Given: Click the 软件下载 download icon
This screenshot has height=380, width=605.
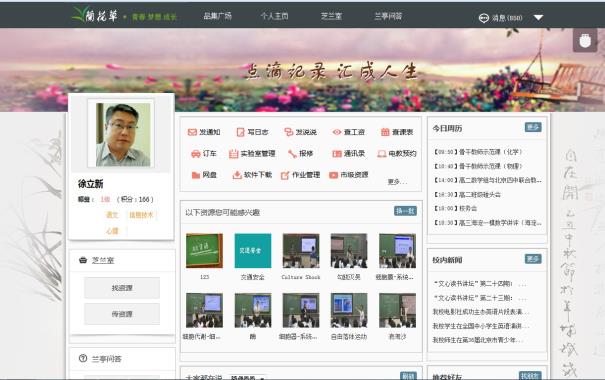Looking at the screenshot, I should click(x=237, y=175).
